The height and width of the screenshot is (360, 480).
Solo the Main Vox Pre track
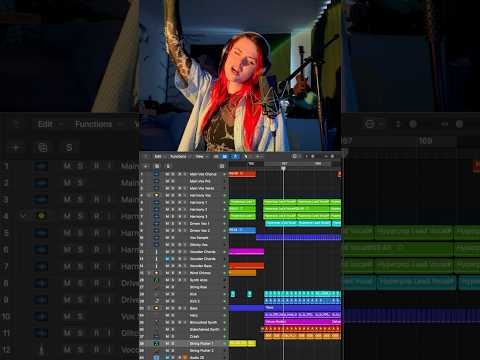[x=173, y=181]
